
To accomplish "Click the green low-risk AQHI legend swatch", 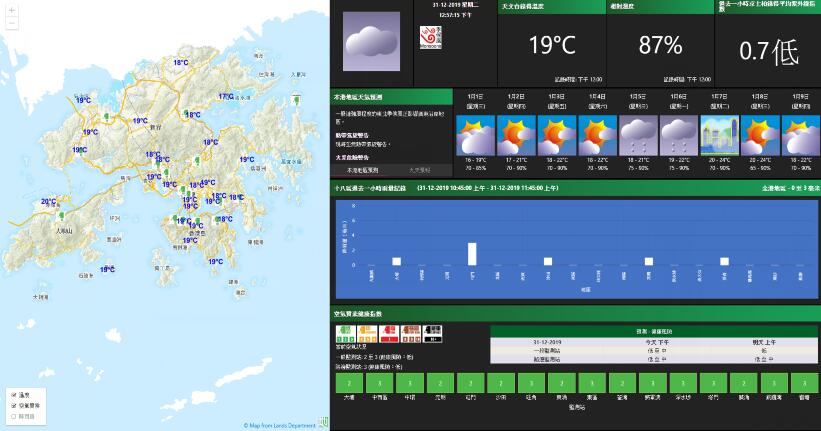I will [x=347, y=330].
